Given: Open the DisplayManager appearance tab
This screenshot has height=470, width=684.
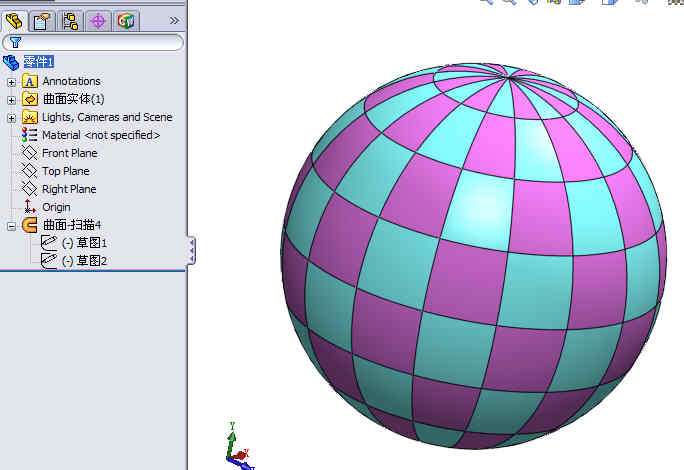Looking at the screenshot, I should tap(126, 21).
